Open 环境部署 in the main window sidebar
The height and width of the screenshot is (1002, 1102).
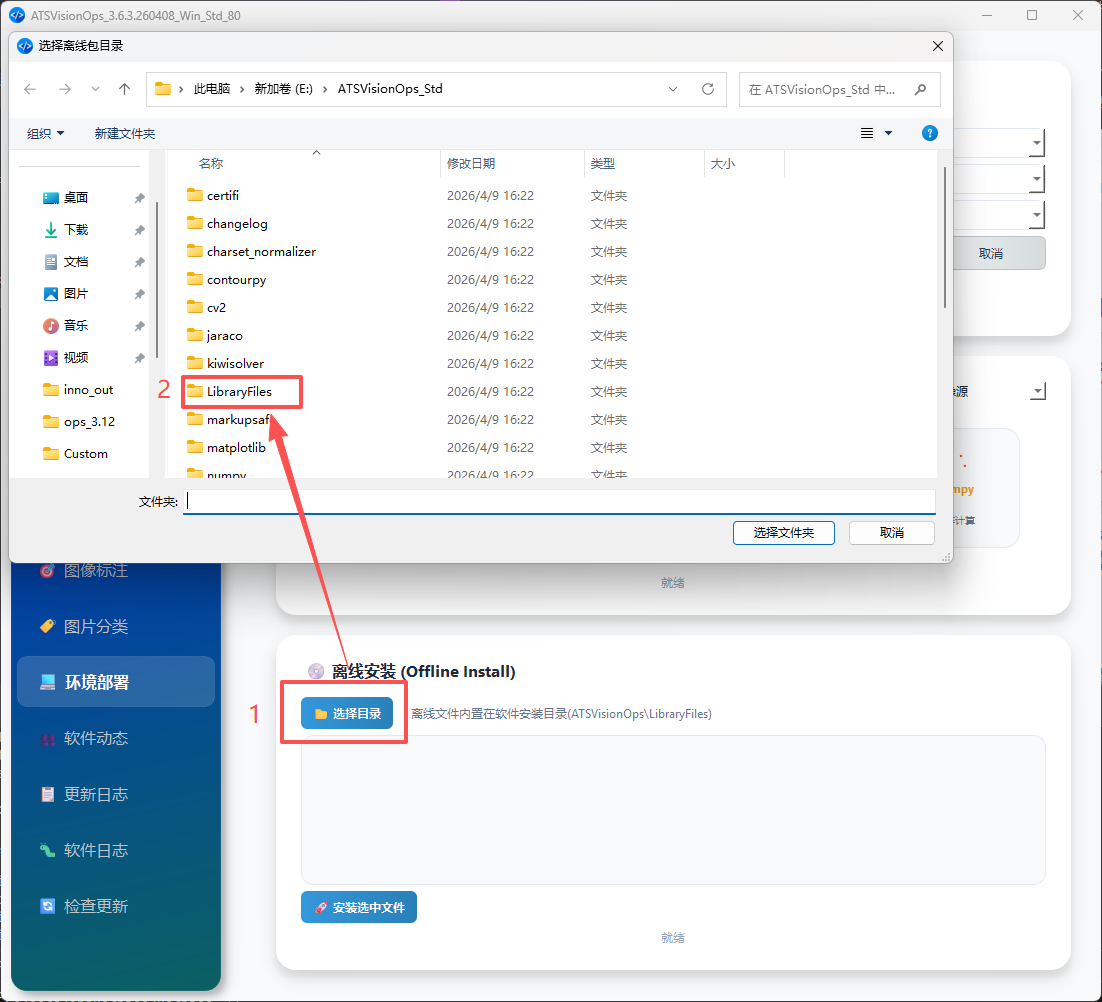coord(116,682)
